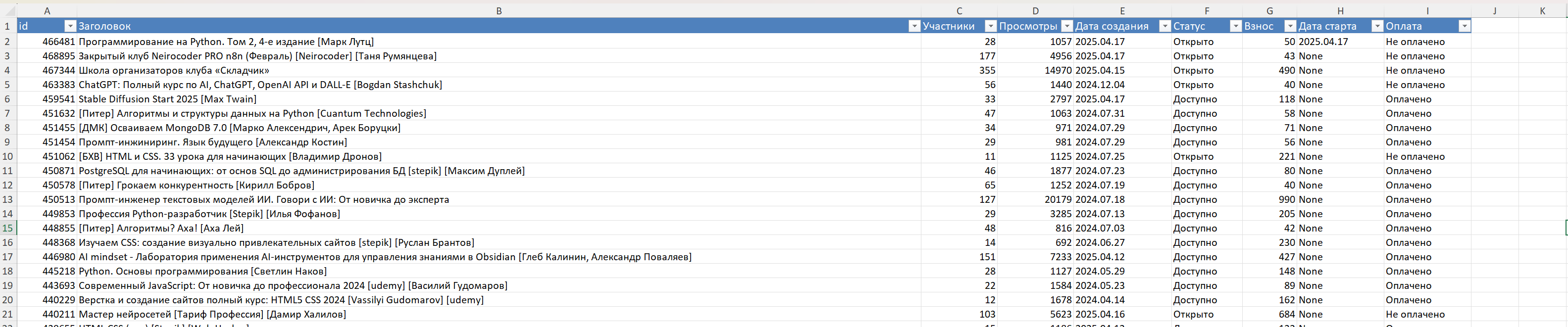This screenshot has width=1568, height=327.
Task: Open the id column filter dropdown
Action: click(x=70, y=26)
